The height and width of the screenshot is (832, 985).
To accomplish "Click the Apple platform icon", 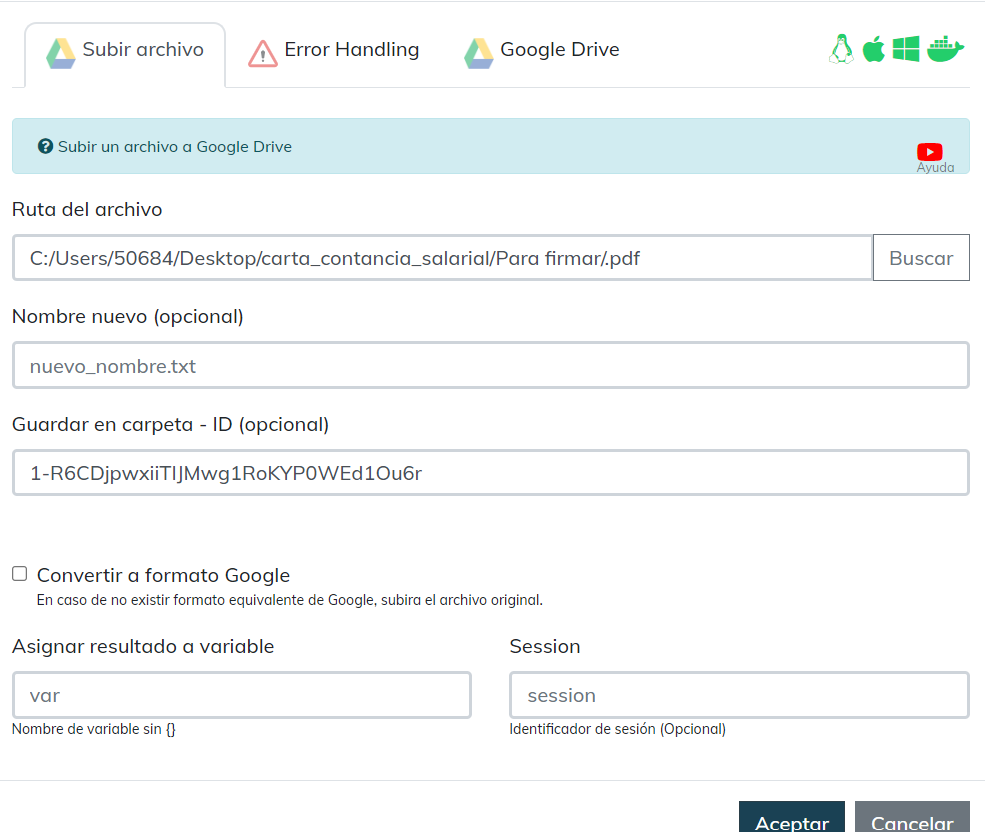I will tap(874, 49).
